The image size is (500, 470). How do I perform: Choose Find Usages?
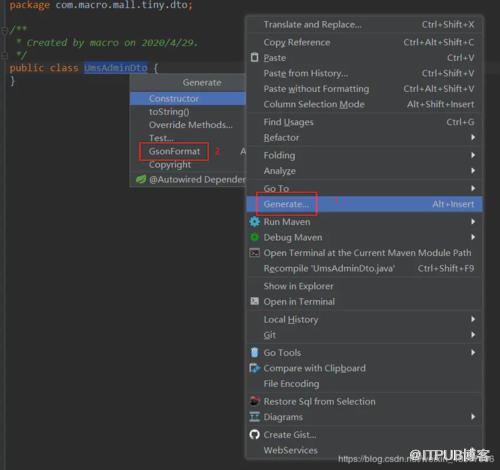pos(364,122)
